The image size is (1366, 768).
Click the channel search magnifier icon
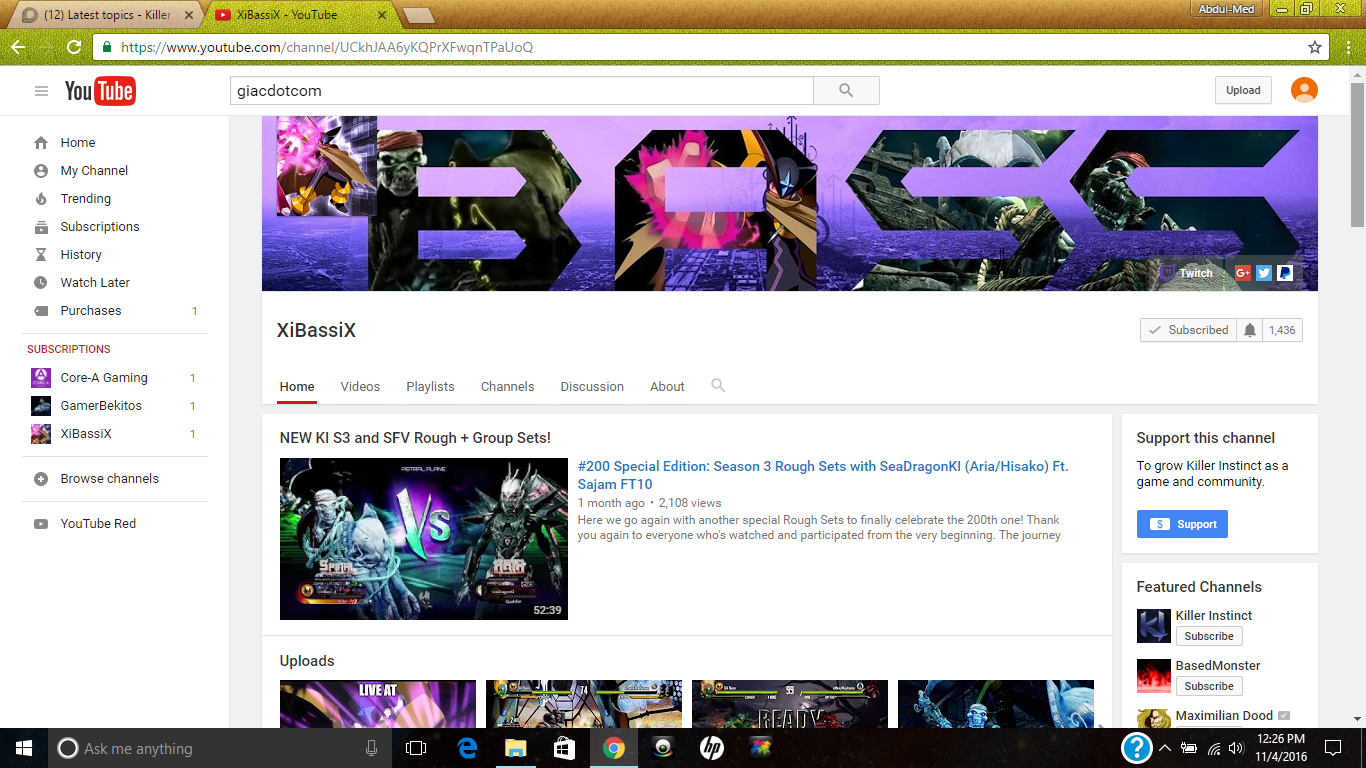718,385
